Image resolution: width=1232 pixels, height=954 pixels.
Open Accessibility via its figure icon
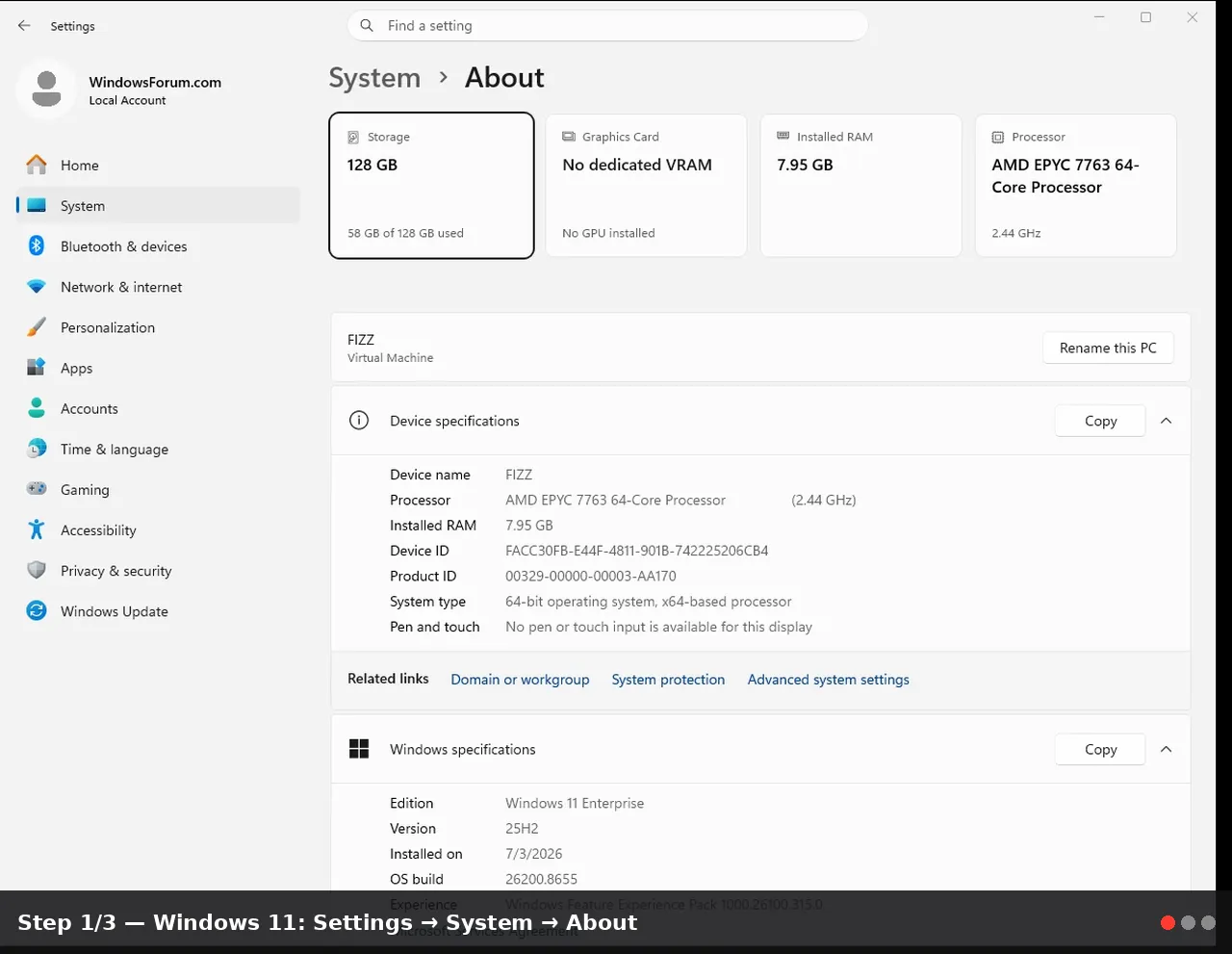pos(37,530)
